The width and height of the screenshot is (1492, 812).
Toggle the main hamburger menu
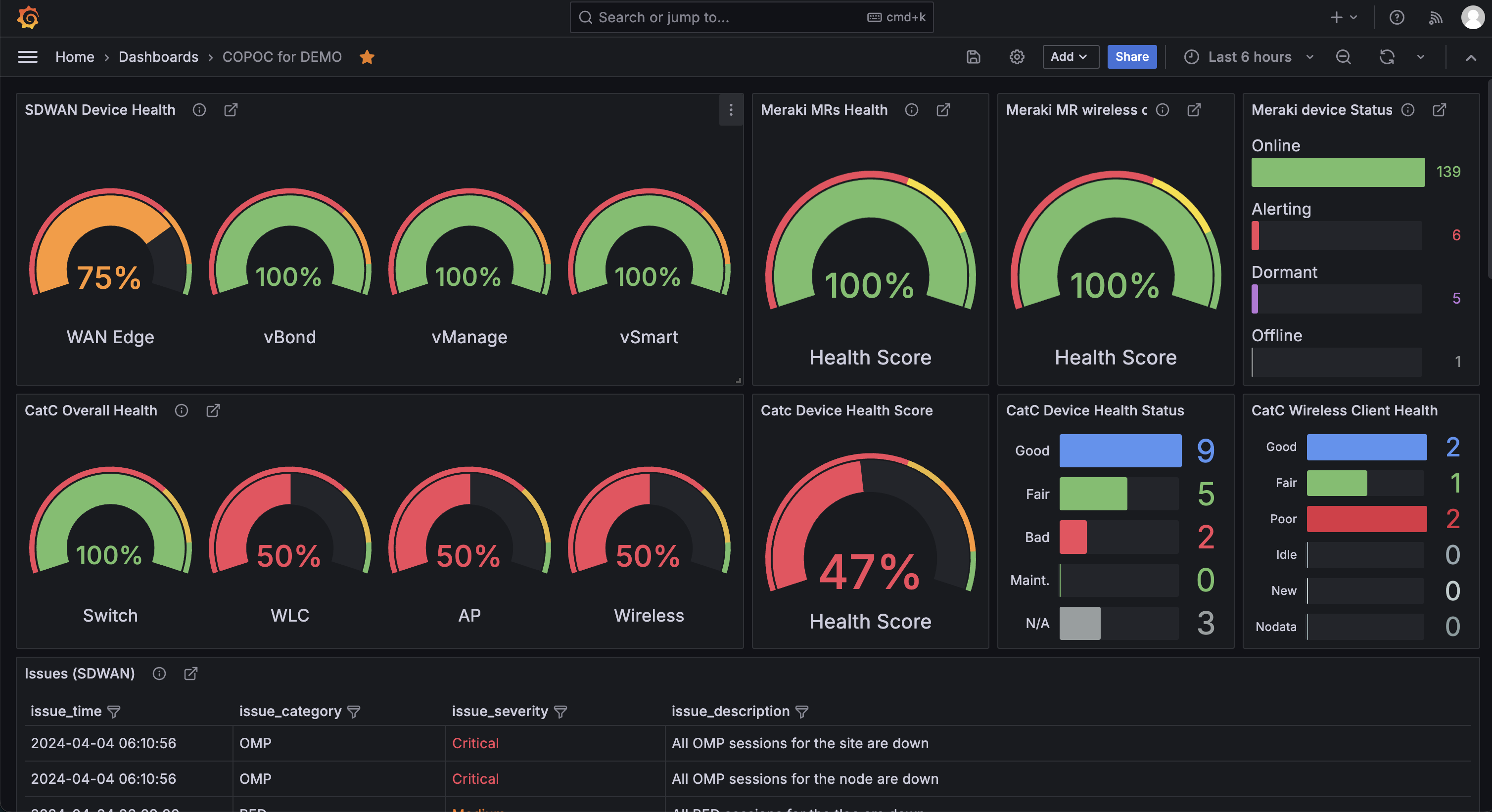[x=27, y=57]
